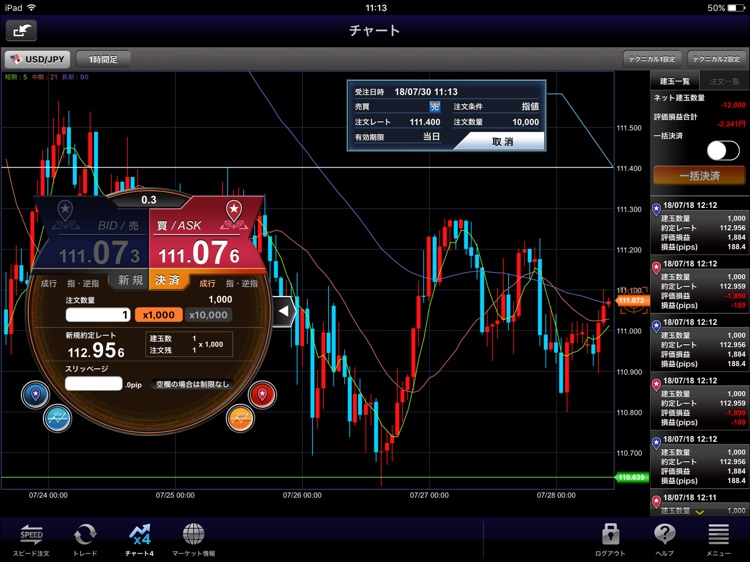Open the トレード screen
The image size is (750, 562).
(85, 540)
